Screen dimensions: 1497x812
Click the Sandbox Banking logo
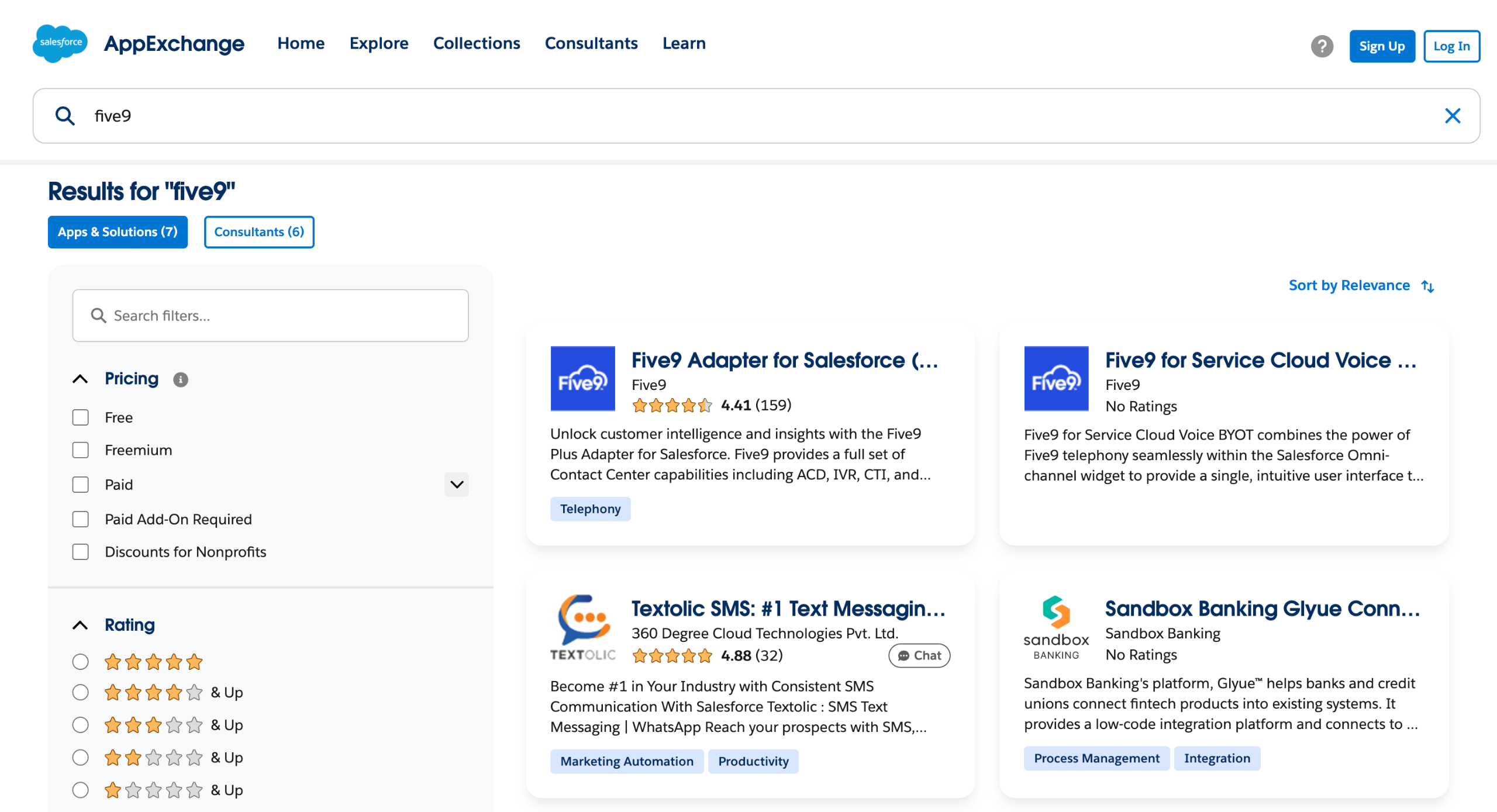[x=1056, y=628]
